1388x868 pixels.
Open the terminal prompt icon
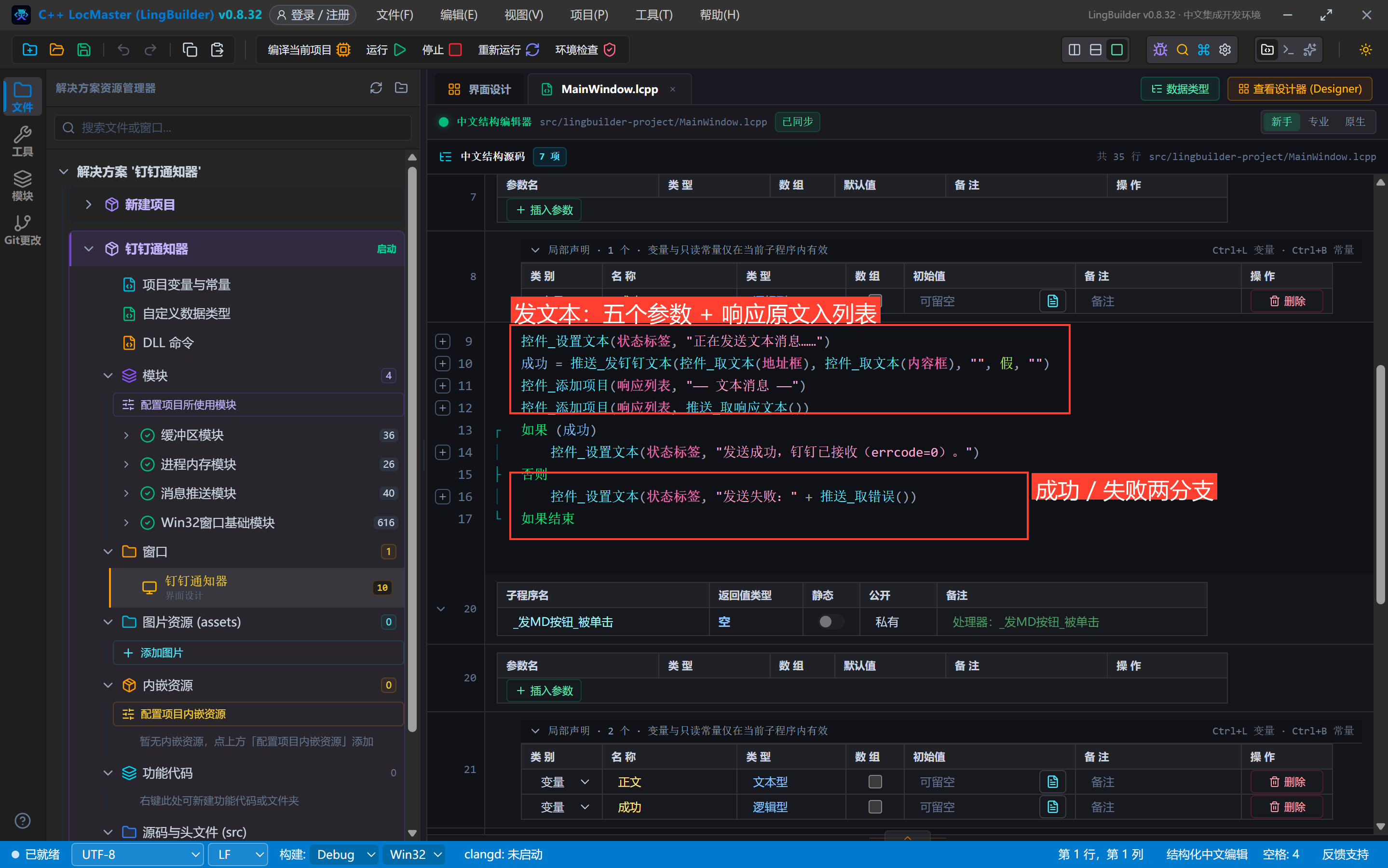point(1288,50)
